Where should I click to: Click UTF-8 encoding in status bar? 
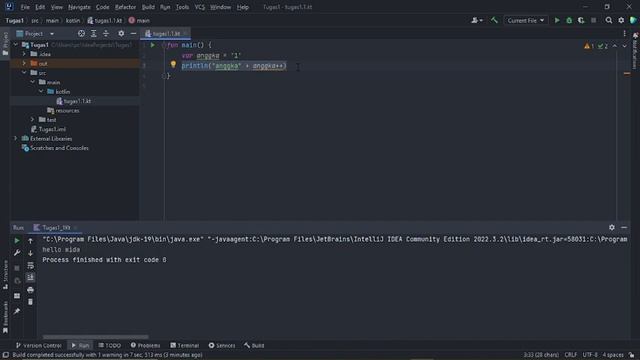[x=590, y=355]
